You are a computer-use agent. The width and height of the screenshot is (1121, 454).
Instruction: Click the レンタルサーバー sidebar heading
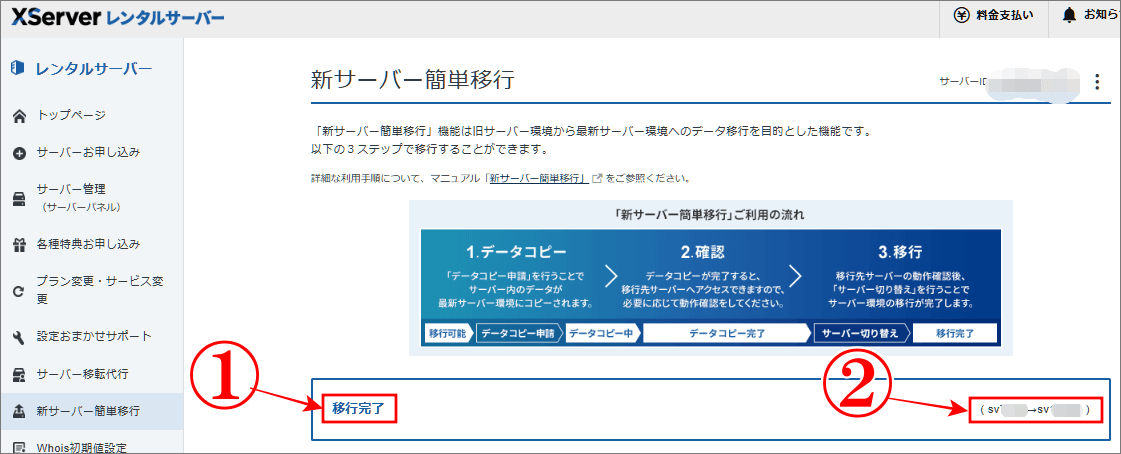point(94,69)
